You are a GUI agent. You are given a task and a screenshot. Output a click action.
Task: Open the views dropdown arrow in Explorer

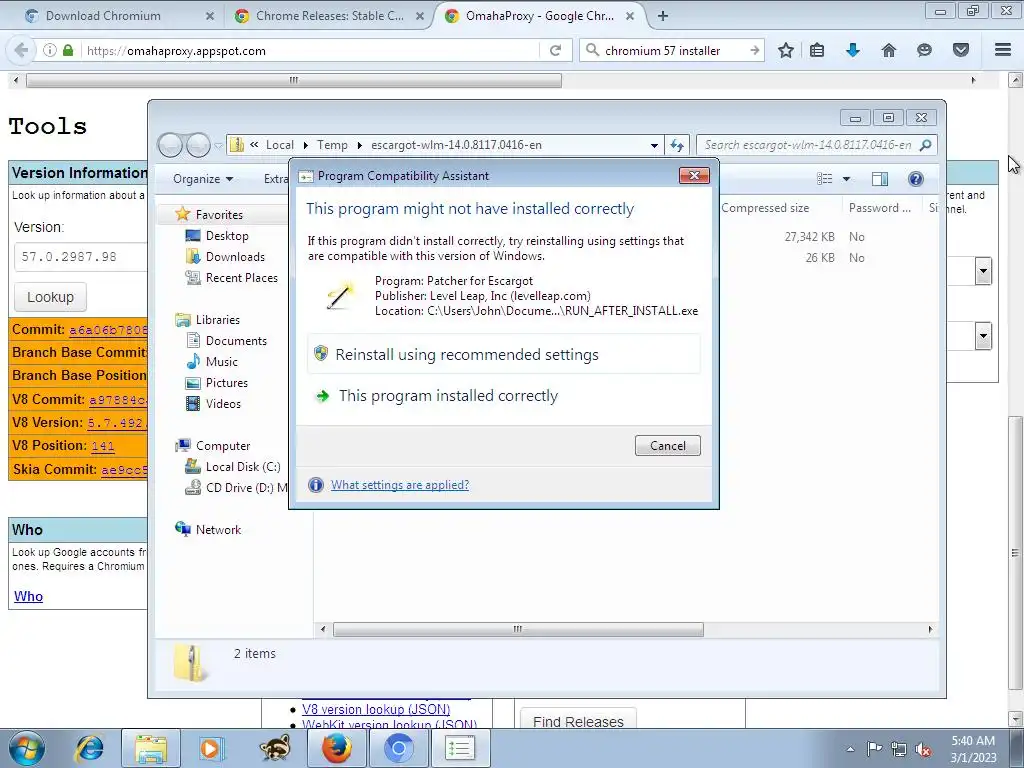click(x=846, y=179)
